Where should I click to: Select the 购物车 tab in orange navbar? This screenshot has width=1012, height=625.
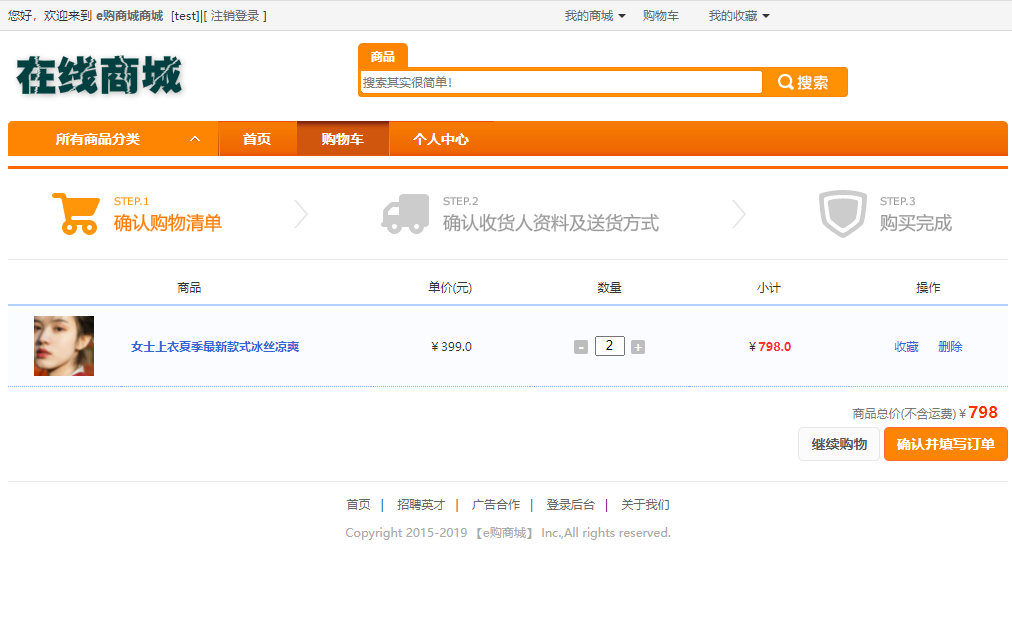[342, 139]
